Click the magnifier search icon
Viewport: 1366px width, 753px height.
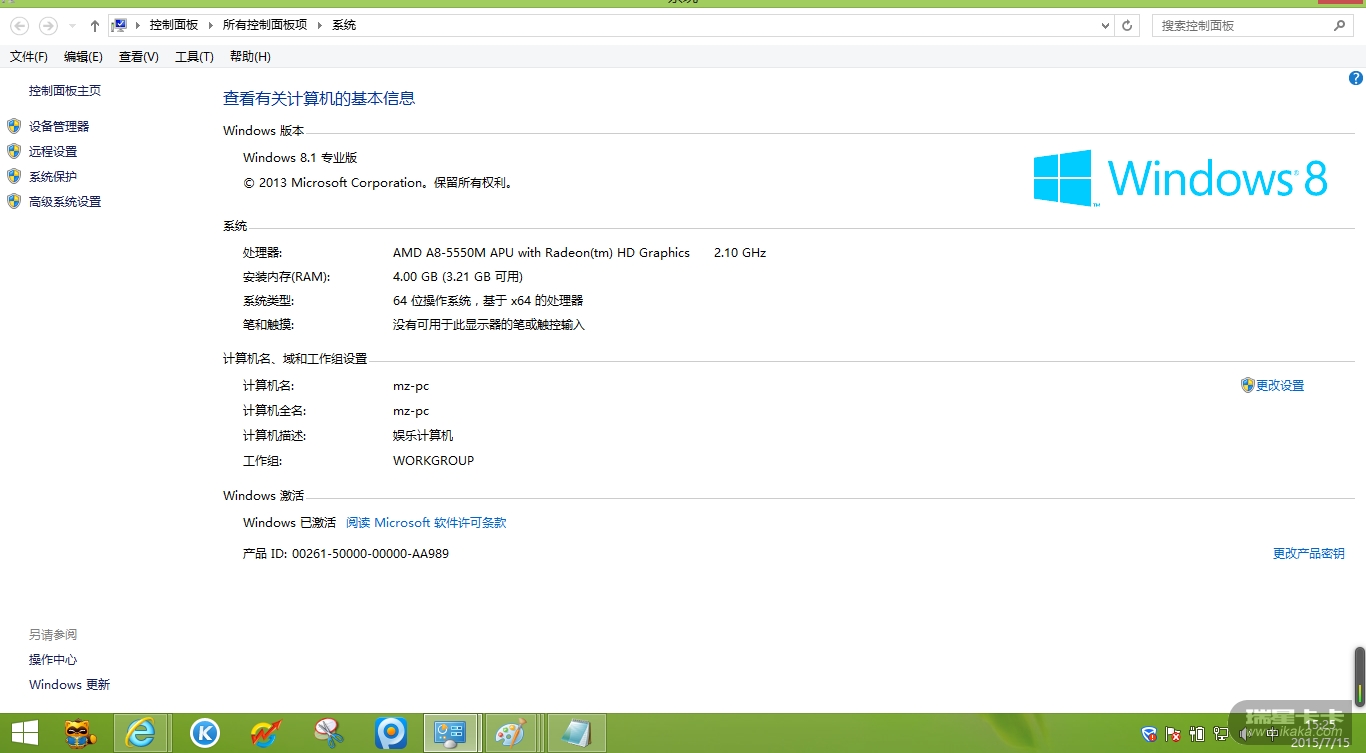pyautogui.click(x=1340, y=26)
